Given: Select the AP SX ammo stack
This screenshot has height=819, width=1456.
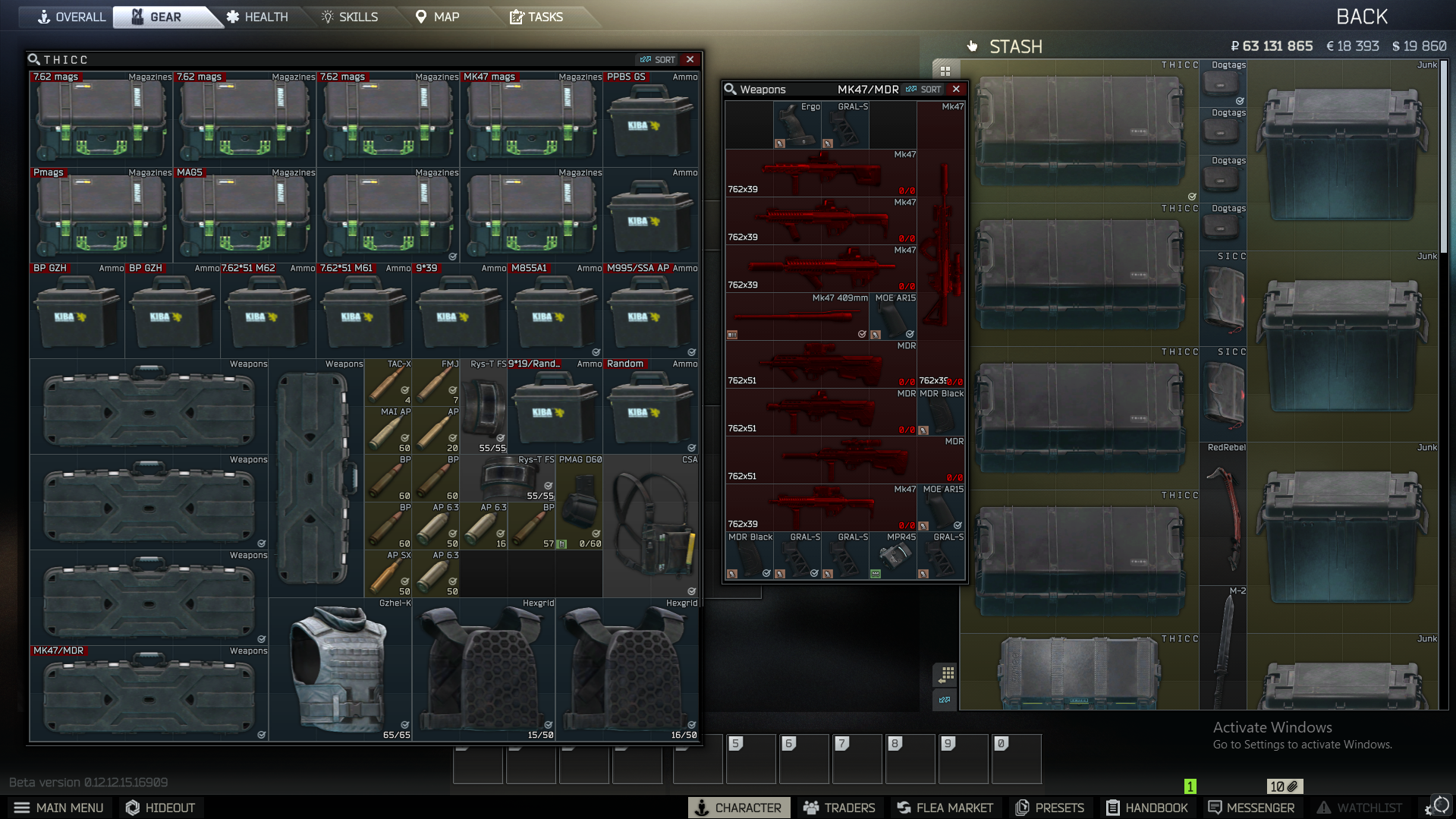Looking at the screenshot, I should click(388, 574).
